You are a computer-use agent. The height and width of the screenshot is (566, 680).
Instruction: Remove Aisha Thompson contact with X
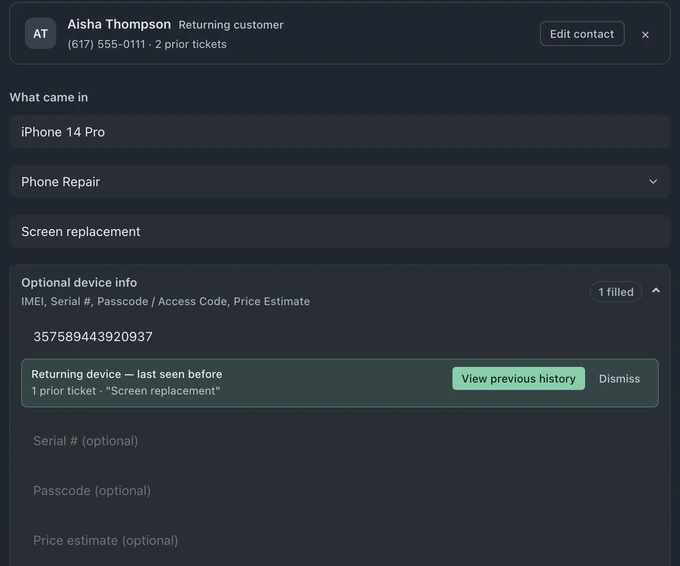(645, 35)
